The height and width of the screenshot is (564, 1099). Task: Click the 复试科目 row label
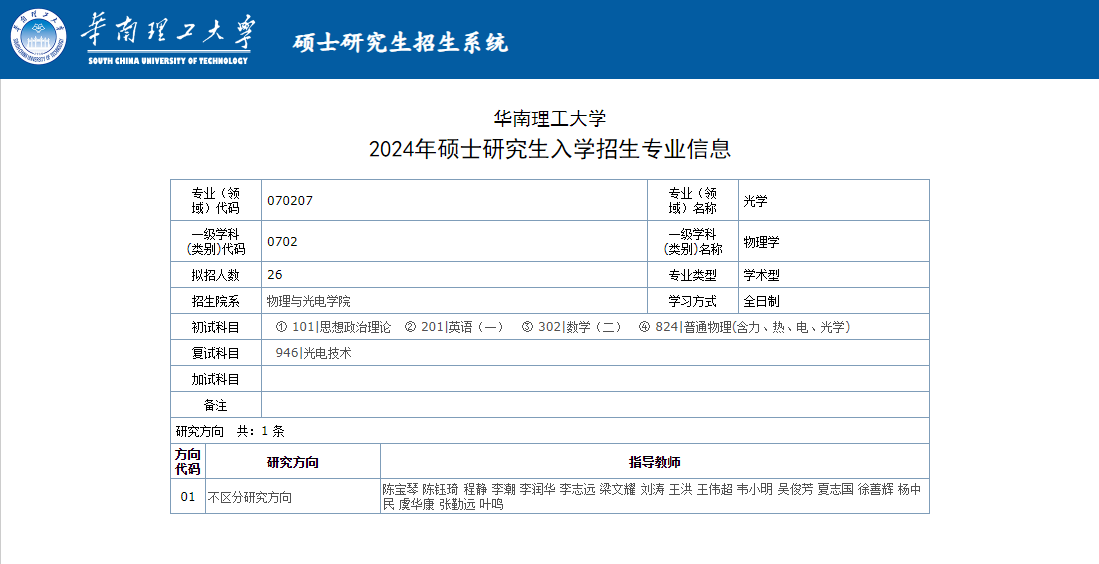tap(216, 353)
